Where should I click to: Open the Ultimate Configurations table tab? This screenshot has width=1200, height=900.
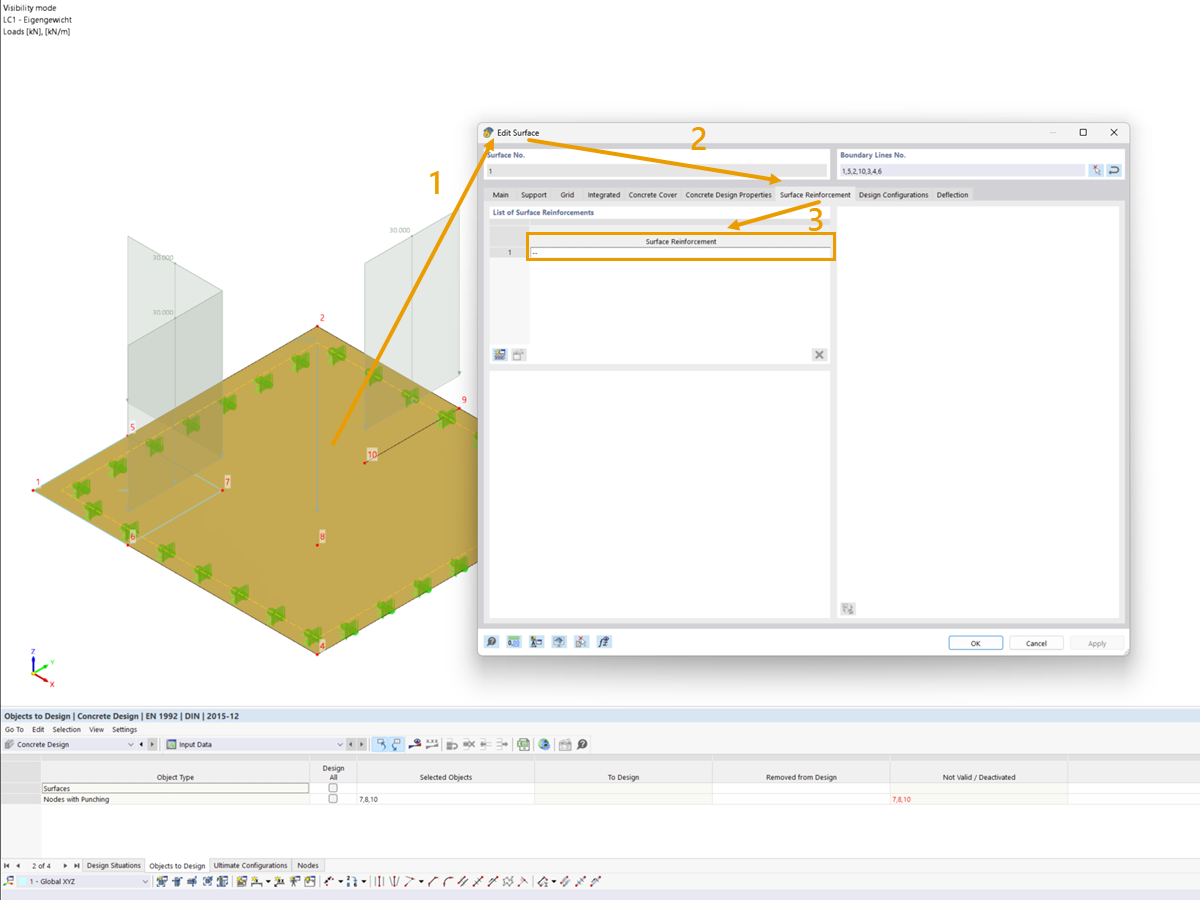click(251, 865)
